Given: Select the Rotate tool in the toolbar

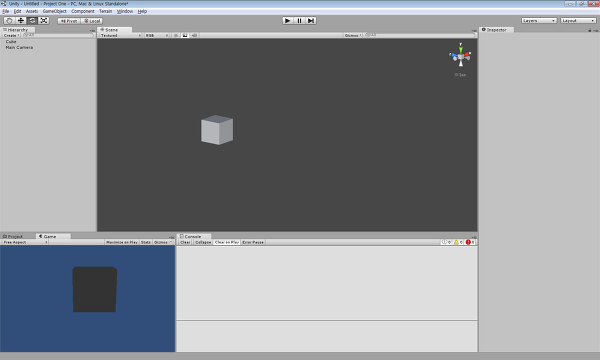Looking at the screenshot, I should tap(33, 21).
